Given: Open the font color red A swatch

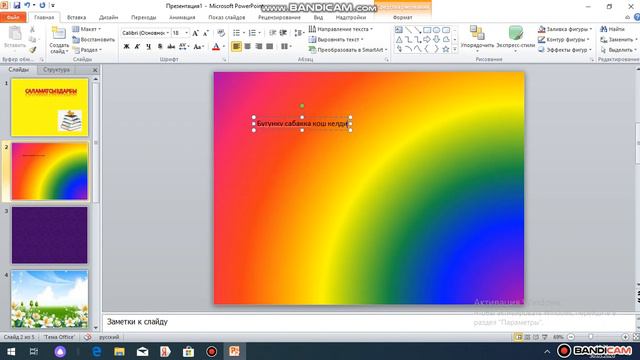Looking at the screenshot, I should pyautogui.click(x=216, y=47).
